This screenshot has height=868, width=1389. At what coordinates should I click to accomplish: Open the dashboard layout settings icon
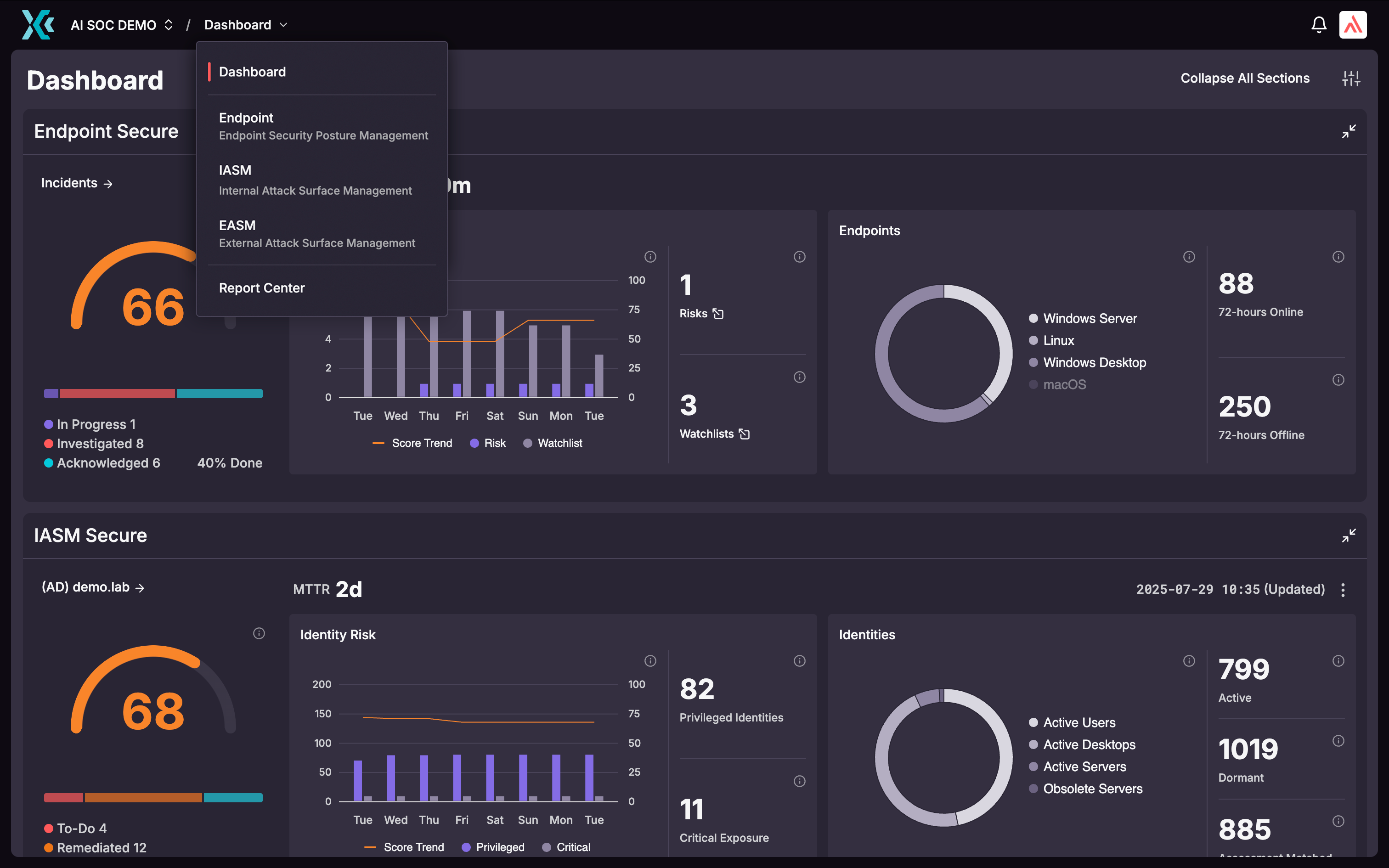[x=1351, y=78]
